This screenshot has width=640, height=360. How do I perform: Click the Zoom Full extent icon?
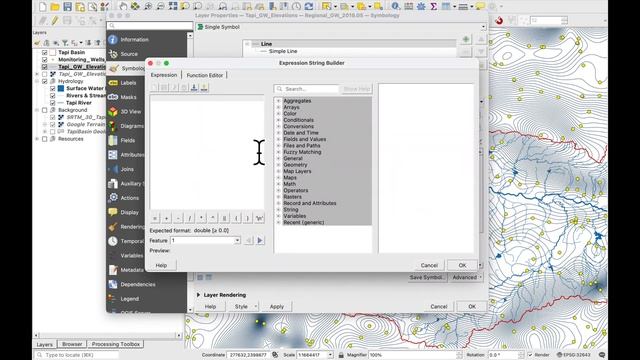pos(173,6)
